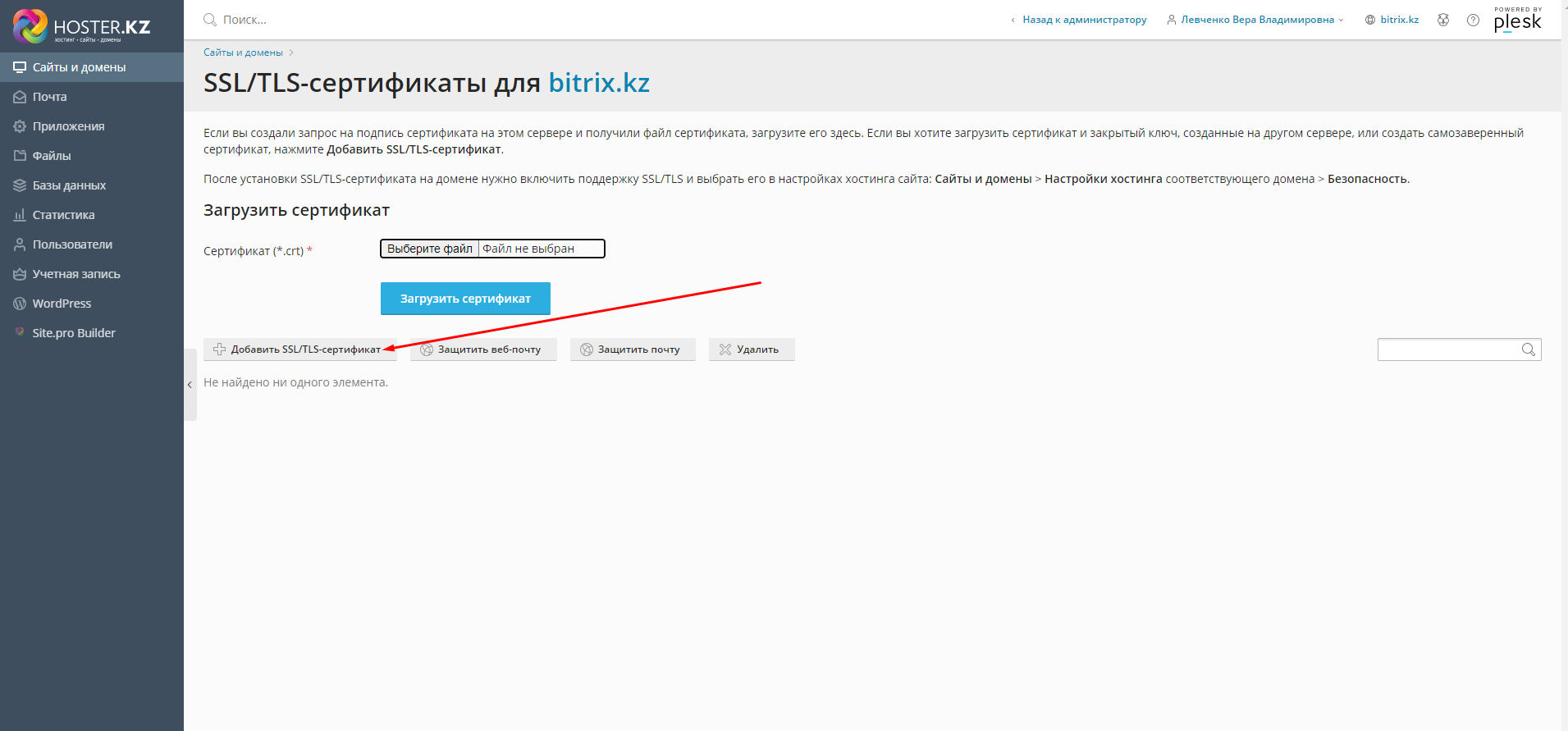
Task: Select Базы данных in sidebar
Action: point(92,185)
